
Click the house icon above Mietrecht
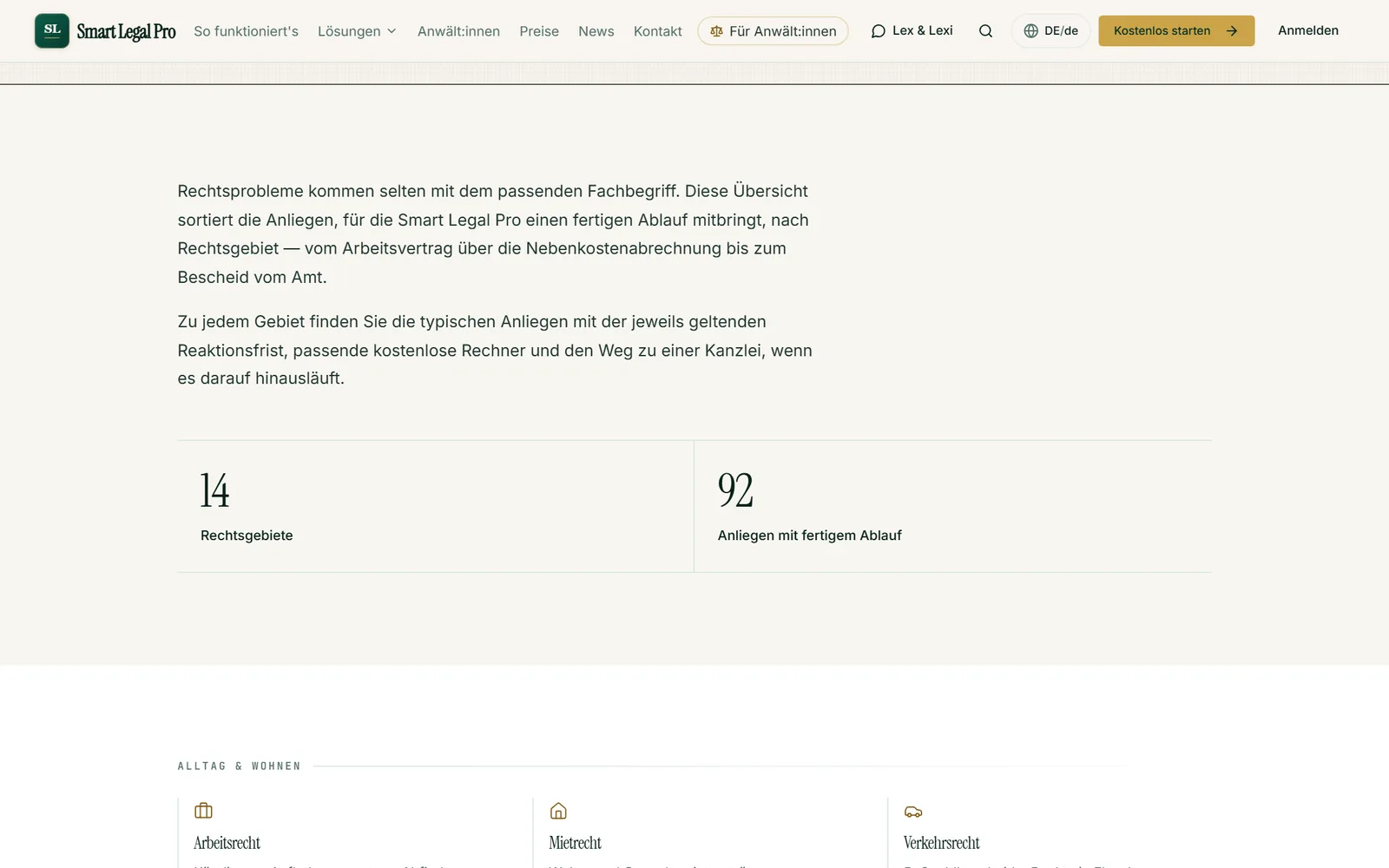click(558, 811)
